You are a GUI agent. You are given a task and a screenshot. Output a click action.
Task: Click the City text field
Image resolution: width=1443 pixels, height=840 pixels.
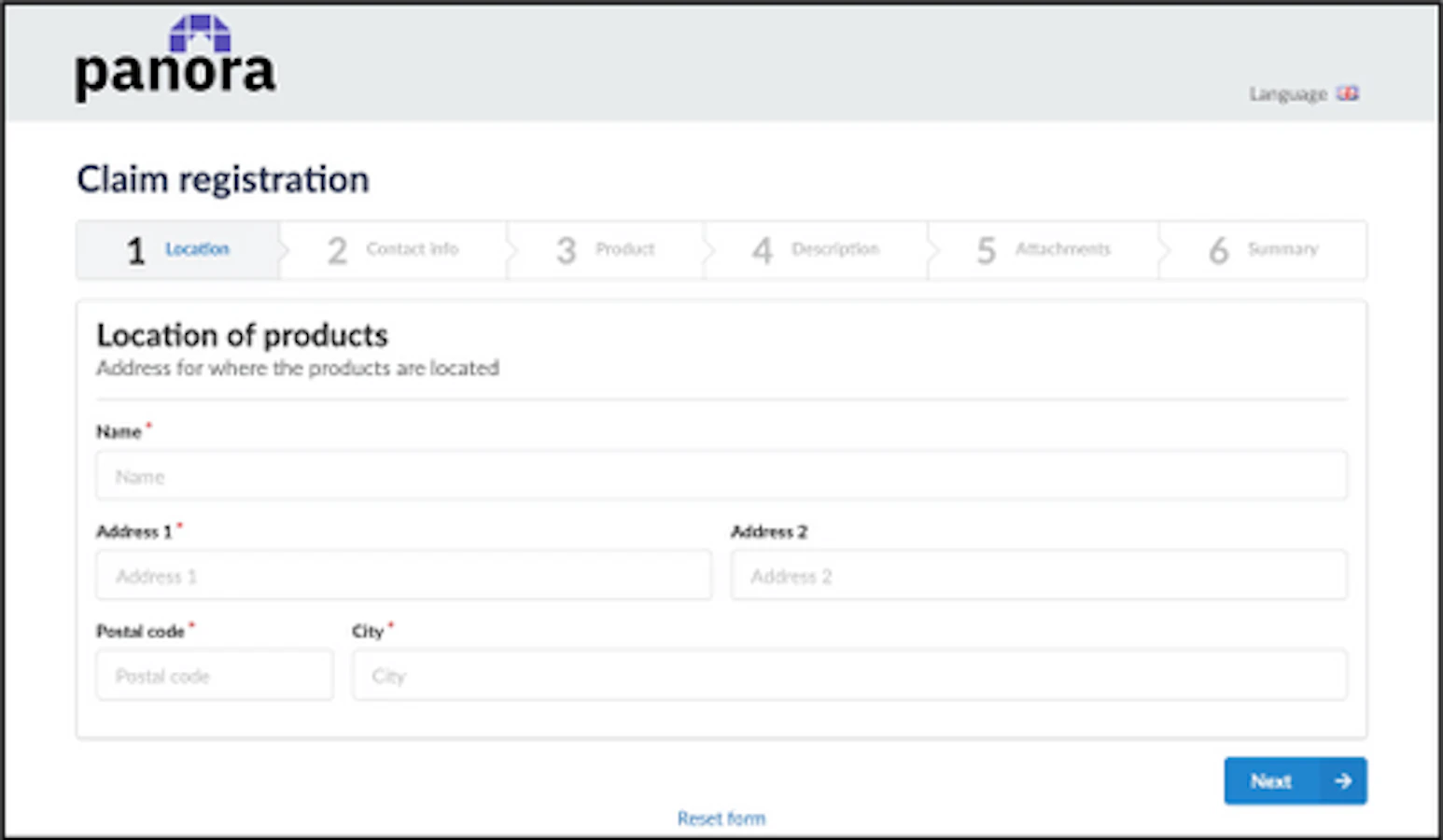849,676
